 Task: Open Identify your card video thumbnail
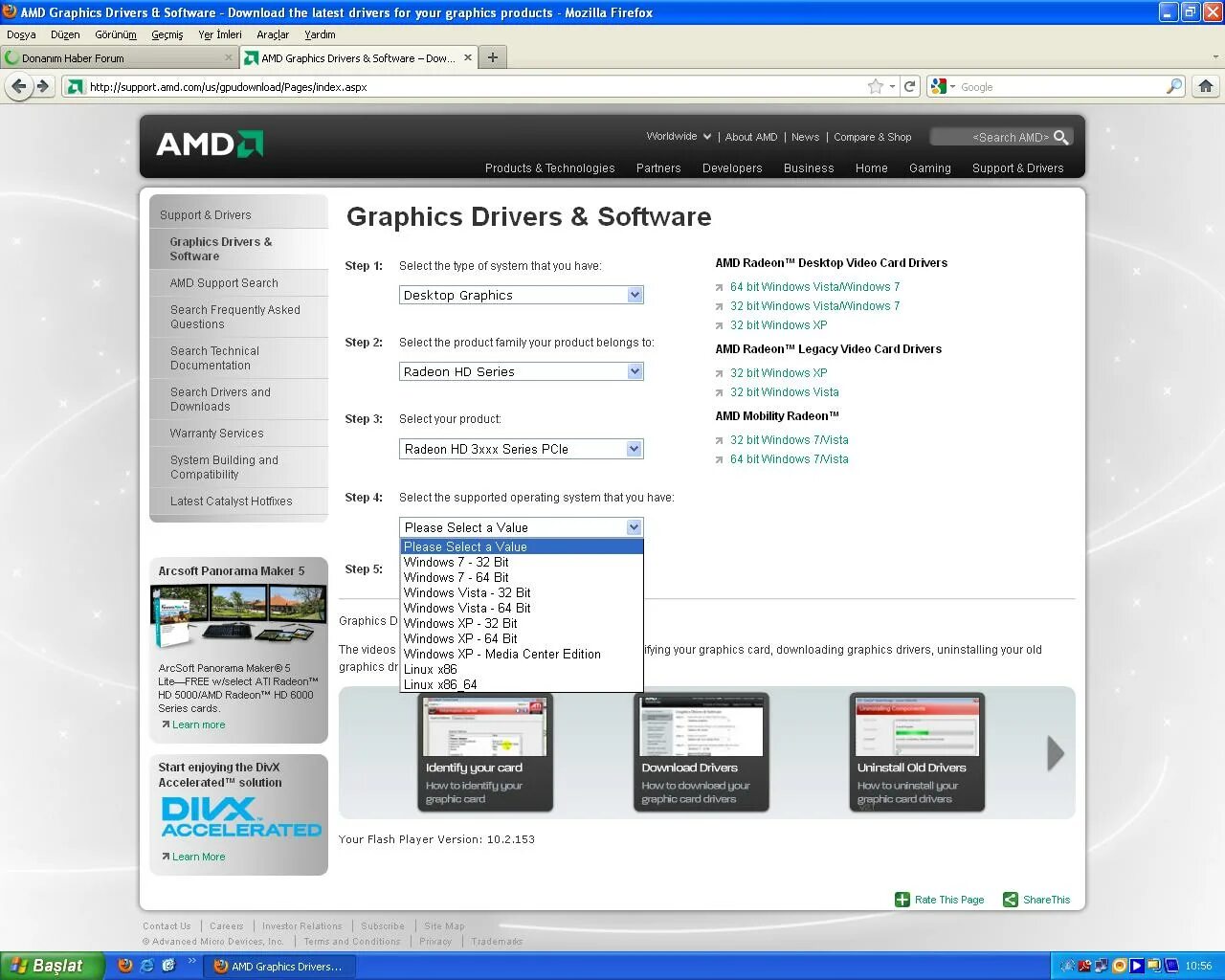tap(485, 752)
